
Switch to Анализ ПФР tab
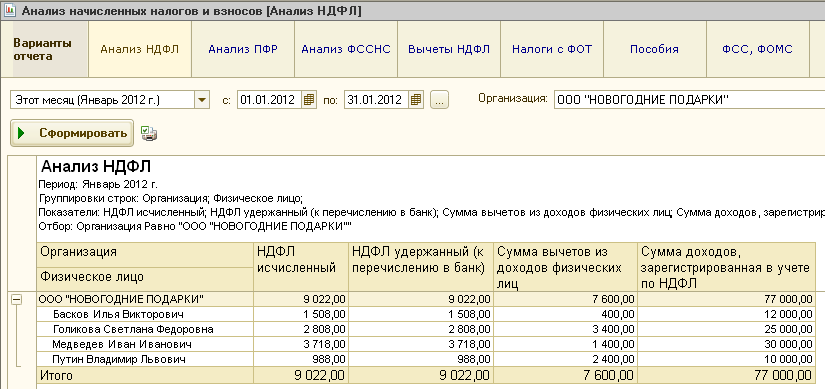coord(243,50)
